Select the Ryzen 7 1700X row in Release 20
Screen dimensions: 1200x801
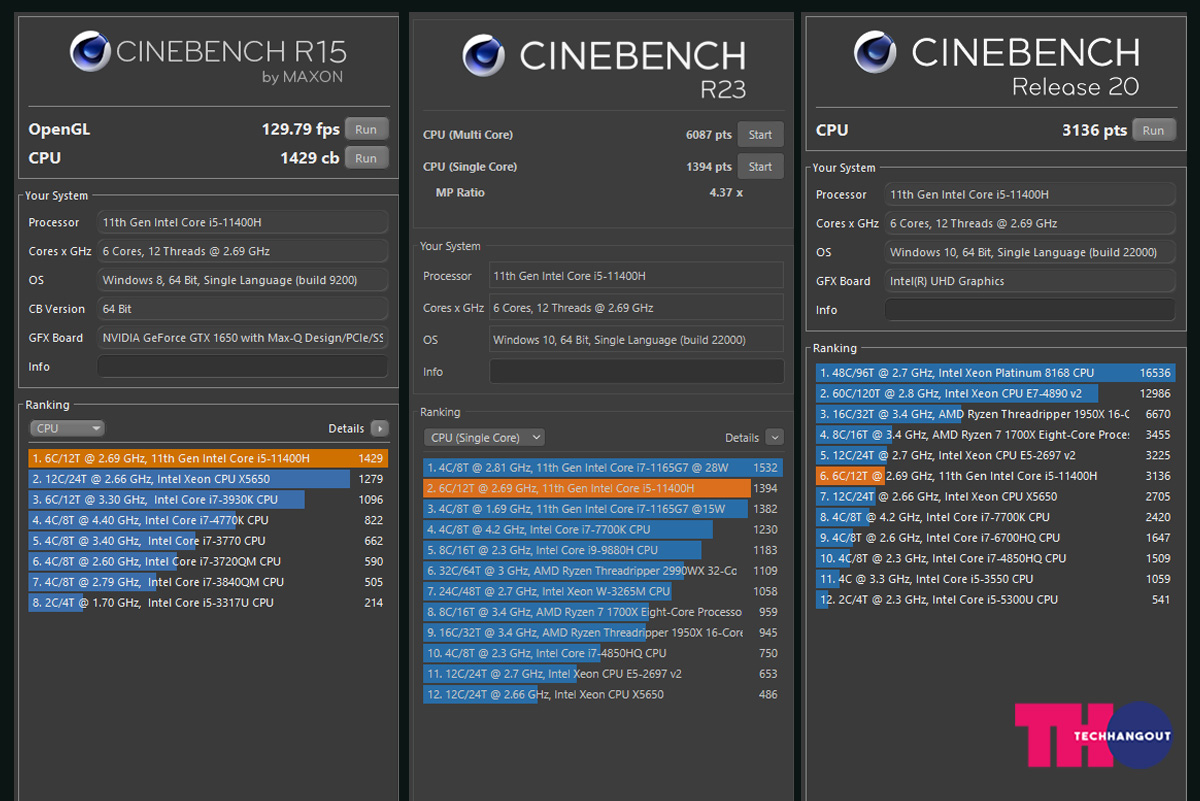click(x=996, y=435)
